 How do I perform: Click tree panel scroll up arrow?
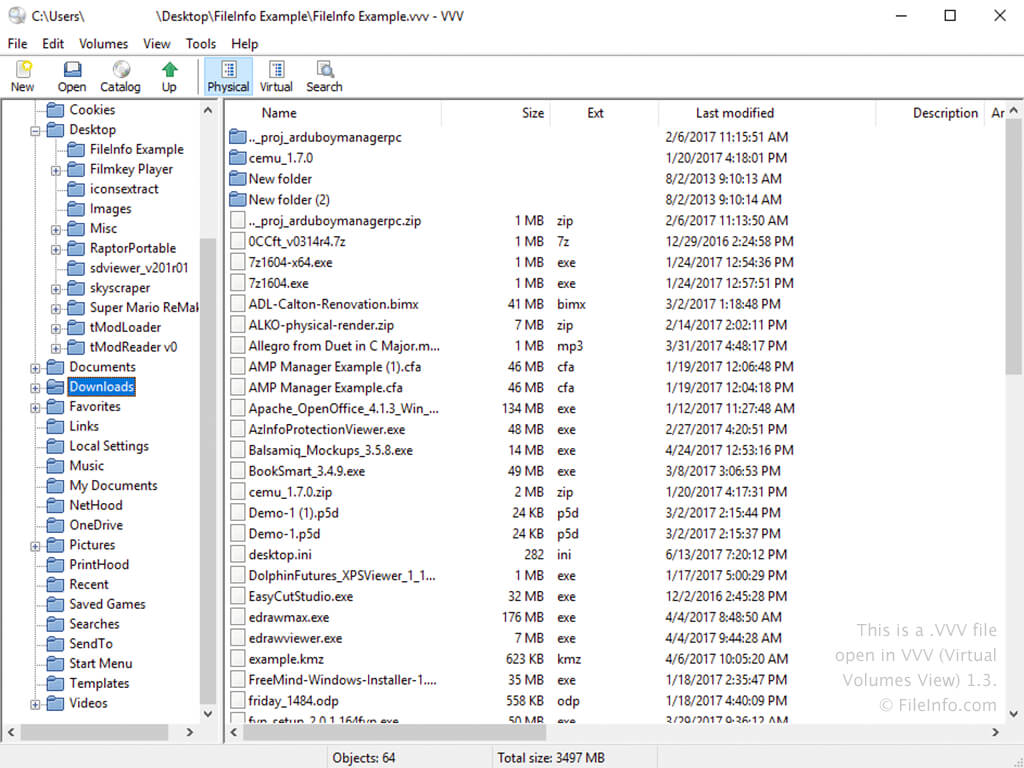coord(208,110)
